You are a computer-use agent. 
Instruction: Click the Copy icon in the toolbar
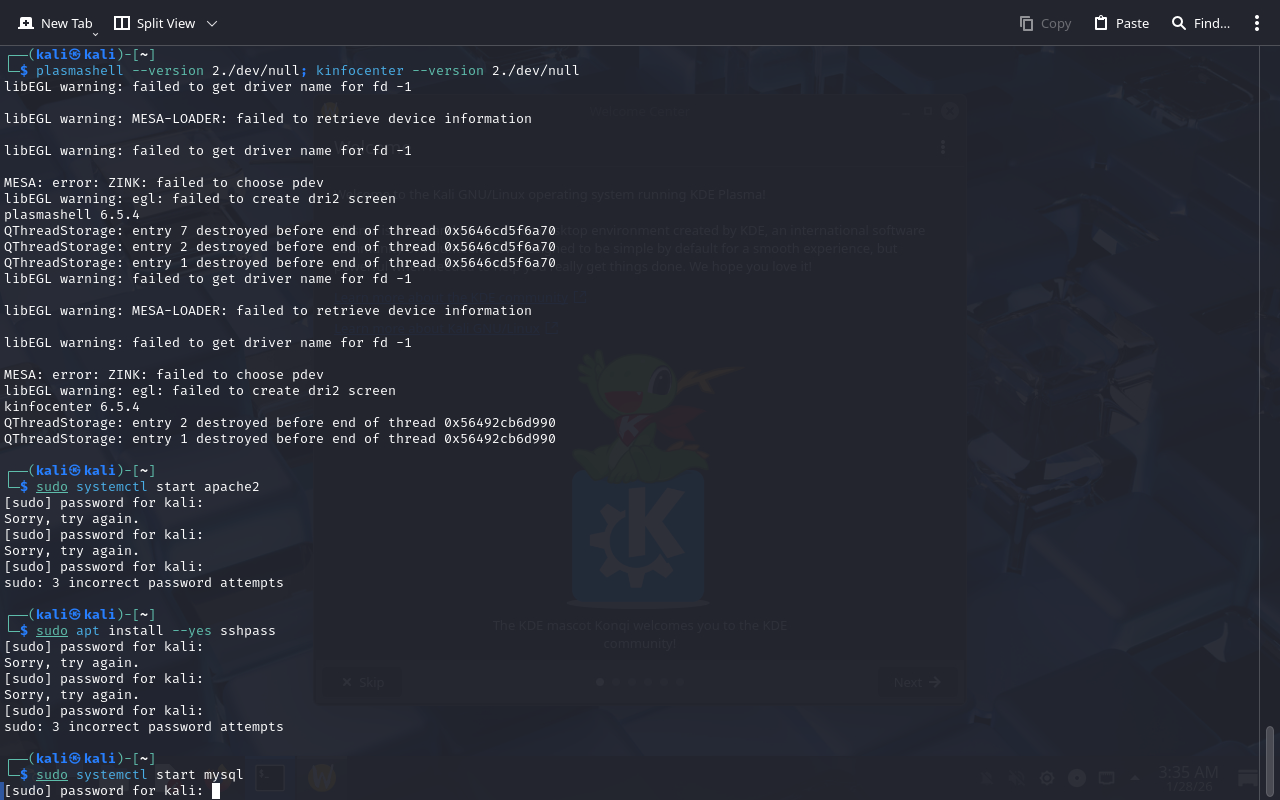tap(1026, 23)
